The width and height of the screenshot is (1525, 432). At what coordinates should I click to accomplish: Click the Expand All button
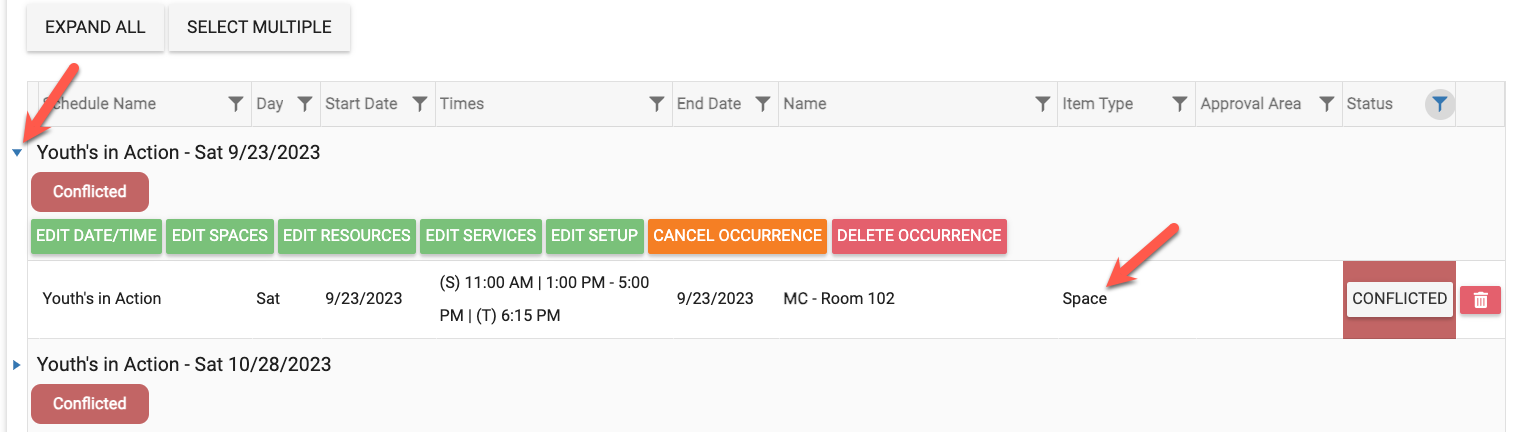[95, 27]
